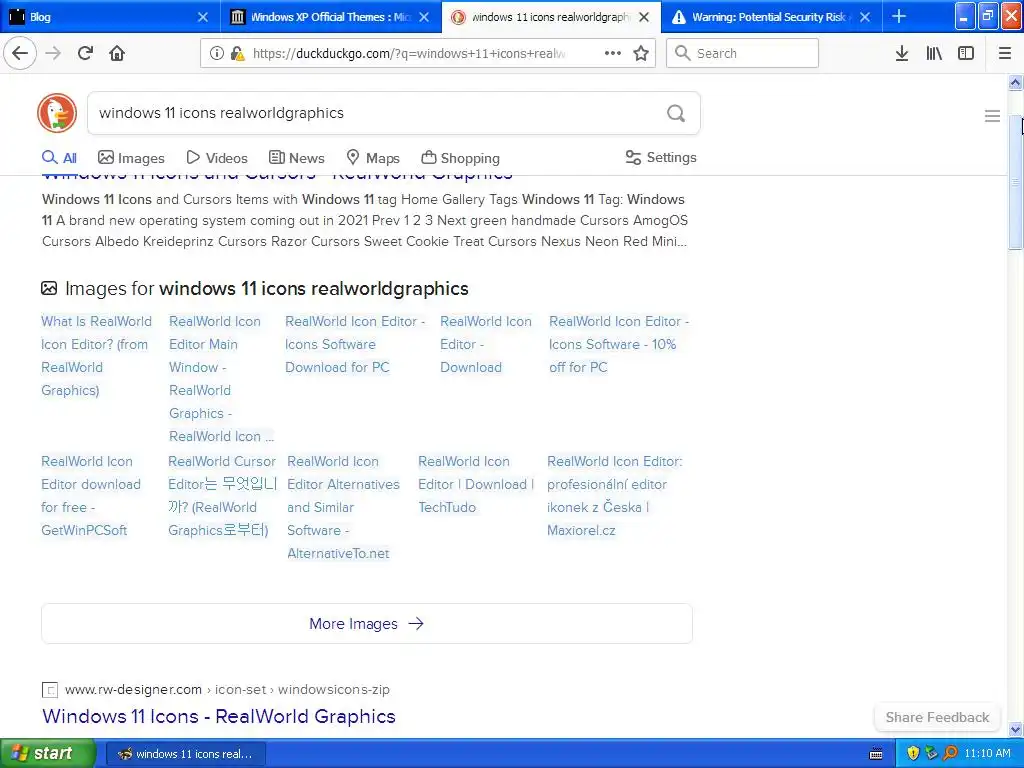
Task: Open the TechTudo download link
Action: pyautogui.click(x=476, y=484)
